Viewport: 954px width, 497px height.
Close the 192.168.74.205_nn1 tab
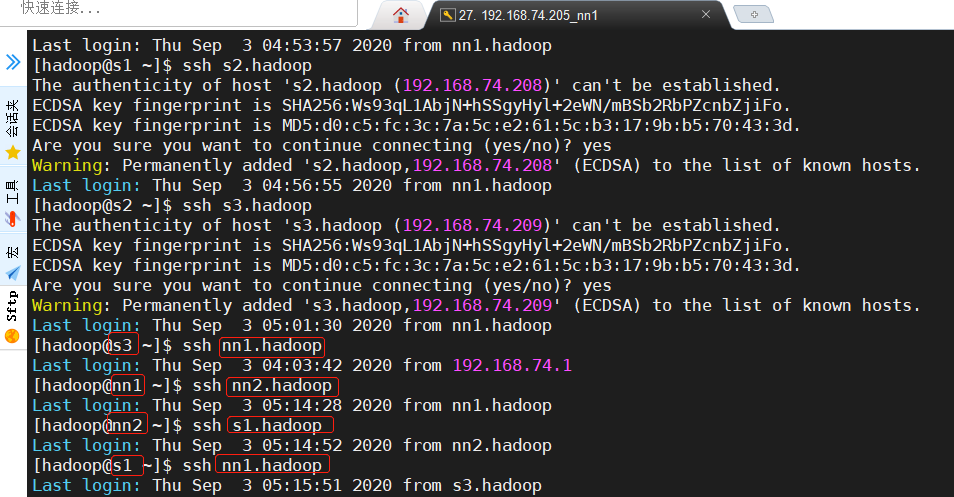[706, 14]
